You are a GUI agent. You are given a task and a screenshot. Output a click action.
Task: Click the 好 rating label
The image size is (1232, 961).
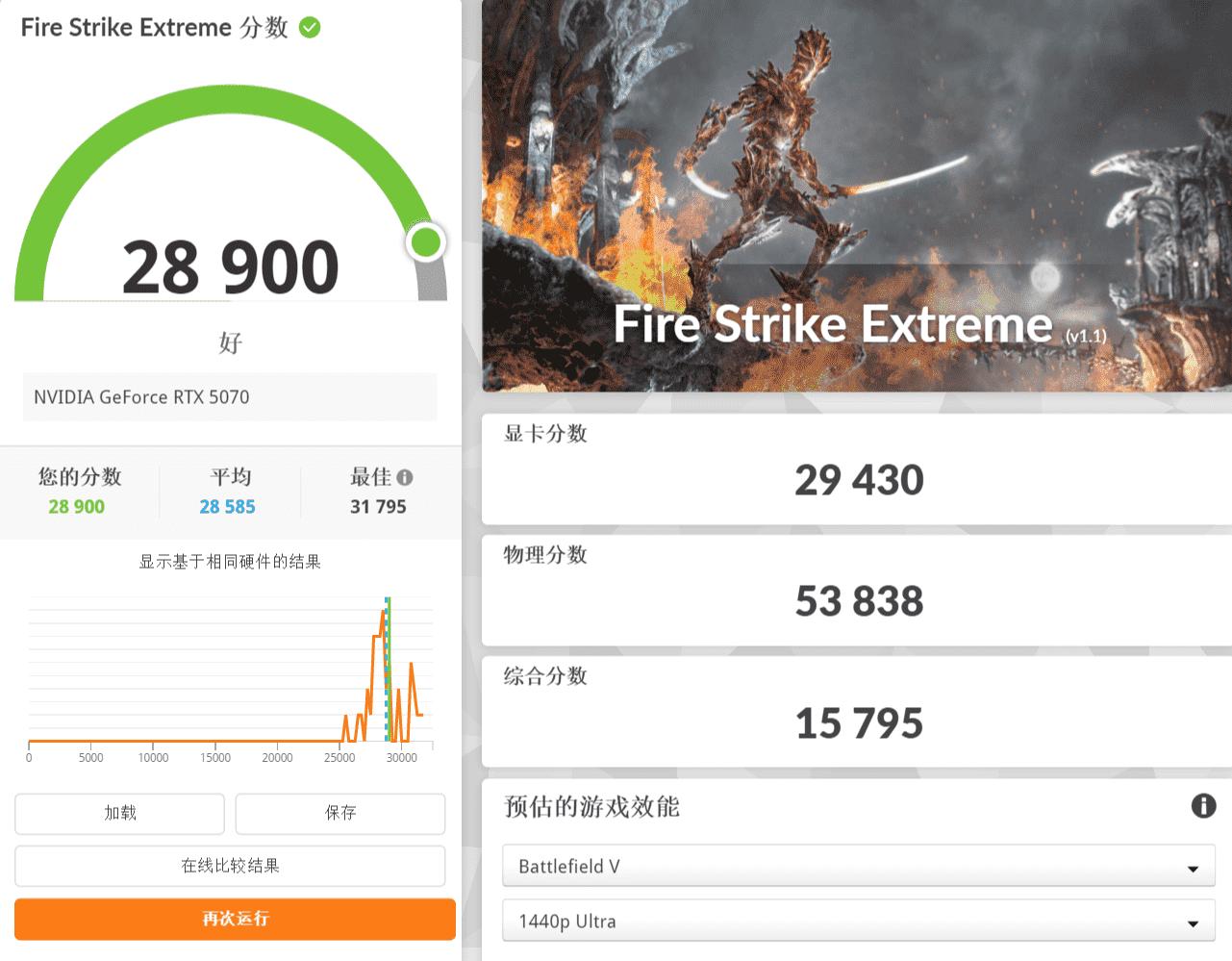(230, 342)
